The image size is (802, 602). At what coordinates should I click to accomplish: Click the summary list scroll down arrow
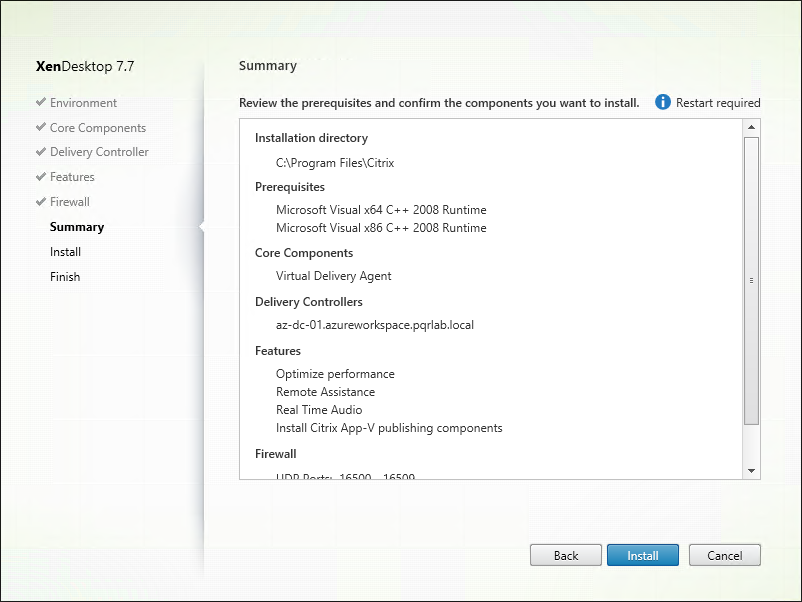751,471
